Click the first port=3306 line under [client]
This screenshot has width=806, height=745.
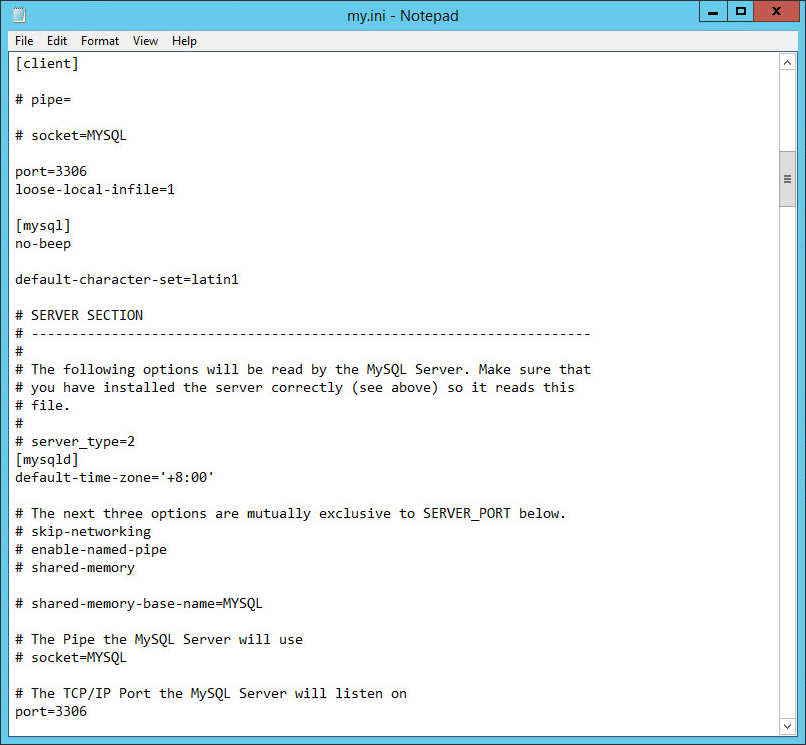(x=51, y=172)
